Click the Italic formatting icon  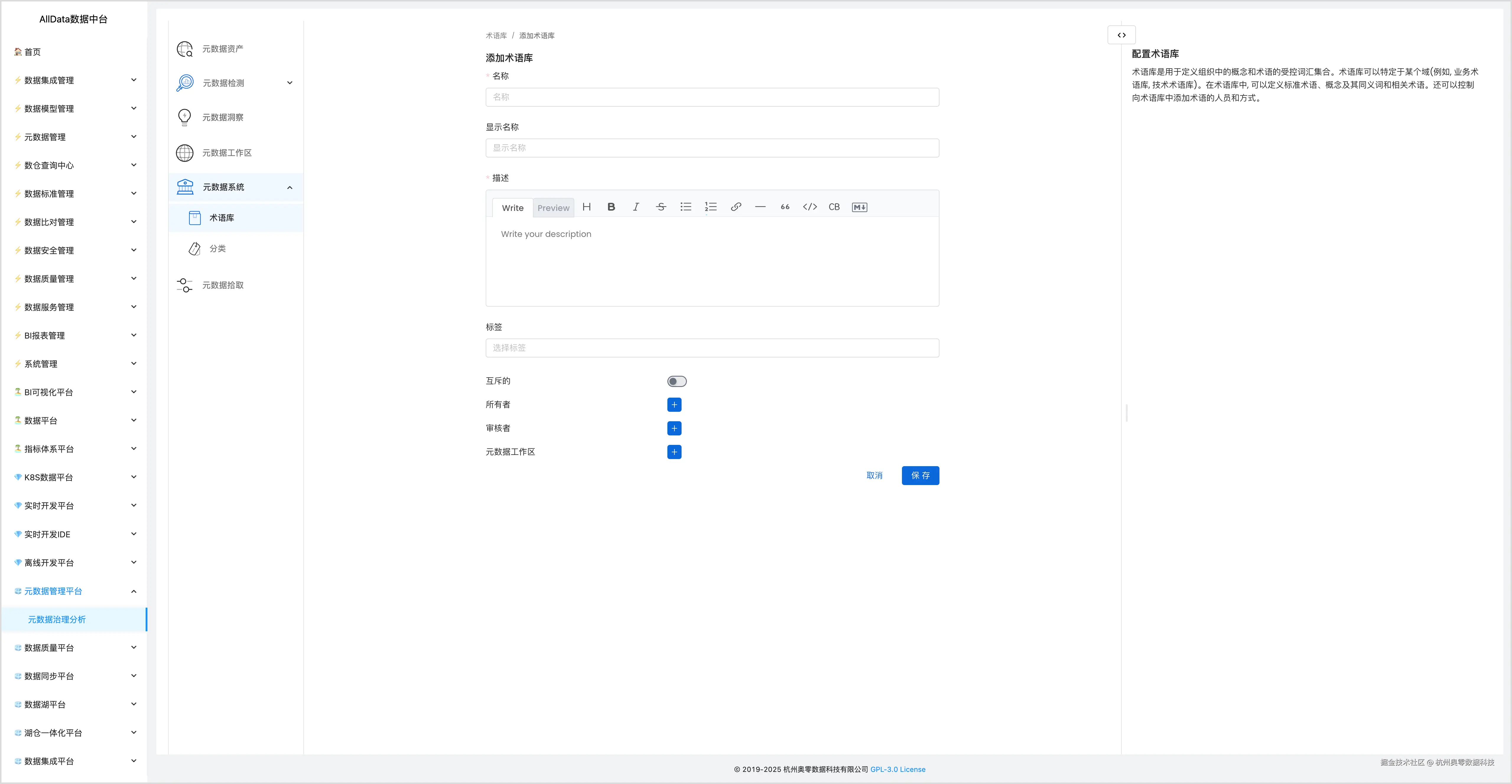636,207
